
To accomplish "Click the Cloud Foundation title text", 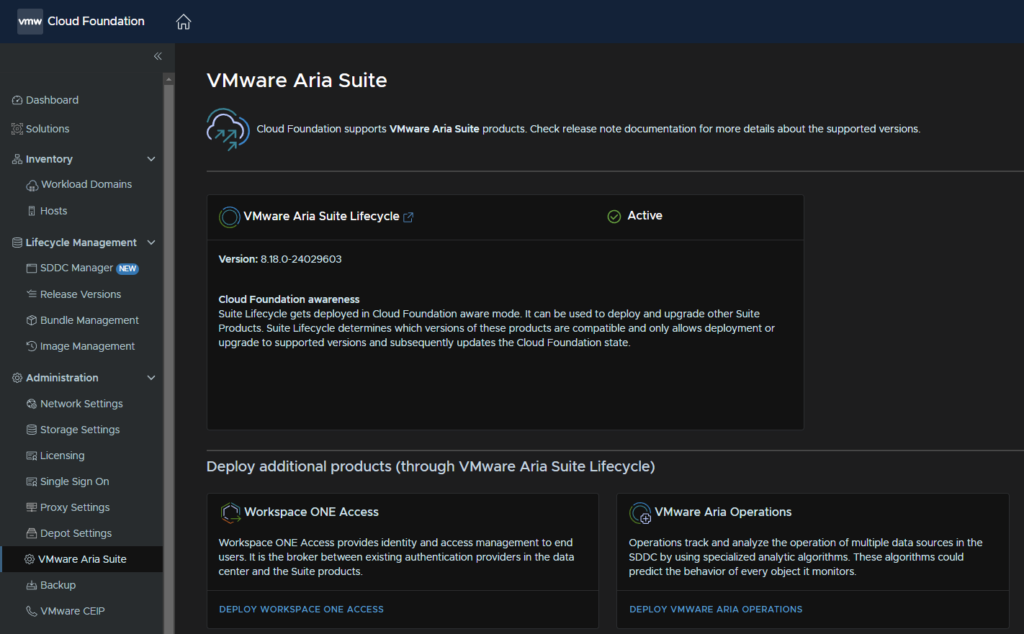I will pyautogui.click(x=96, y=21).
